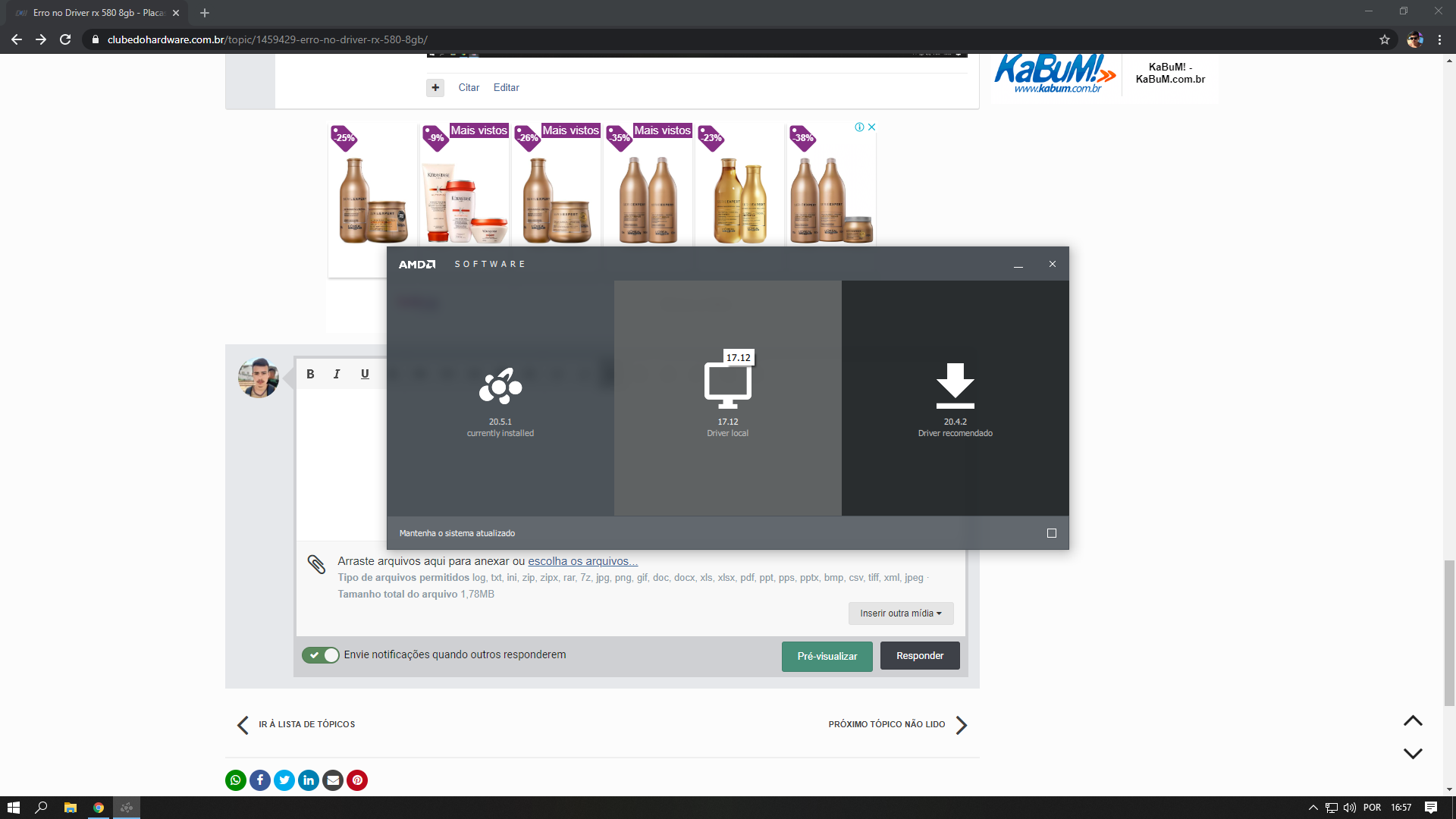Click the address bar URL
This screenshot has height=819, width=1456.
point(268,39)
